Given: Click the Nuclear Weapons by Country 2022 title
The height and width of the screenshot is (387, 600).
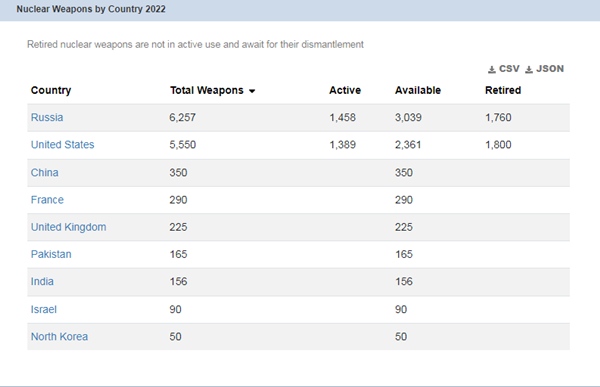Looking at the screenshot, I should [x=91, y=9].
